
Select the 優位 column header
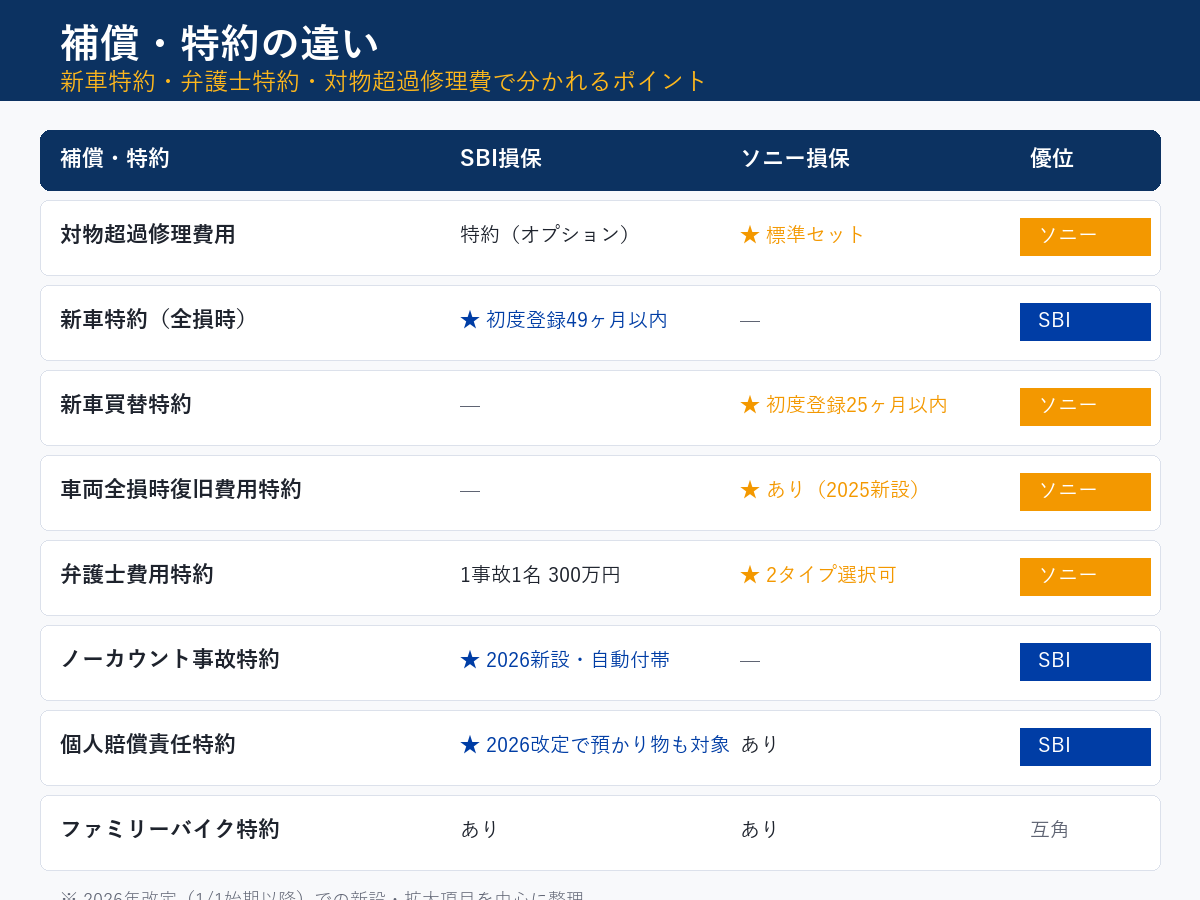point(1051,157)
